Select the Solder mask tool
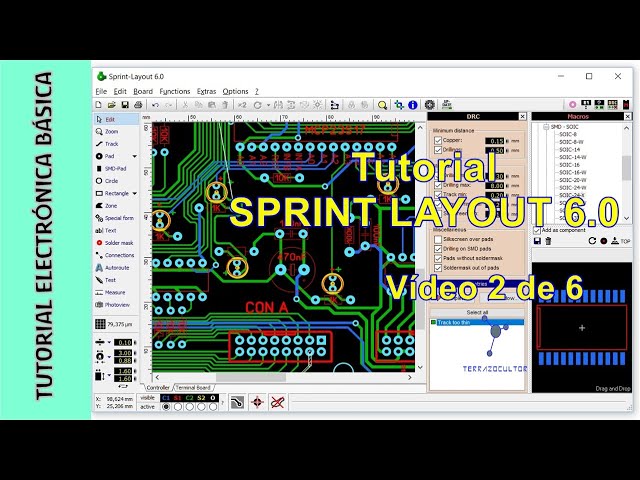640x480 pixels. pos(116,243)
